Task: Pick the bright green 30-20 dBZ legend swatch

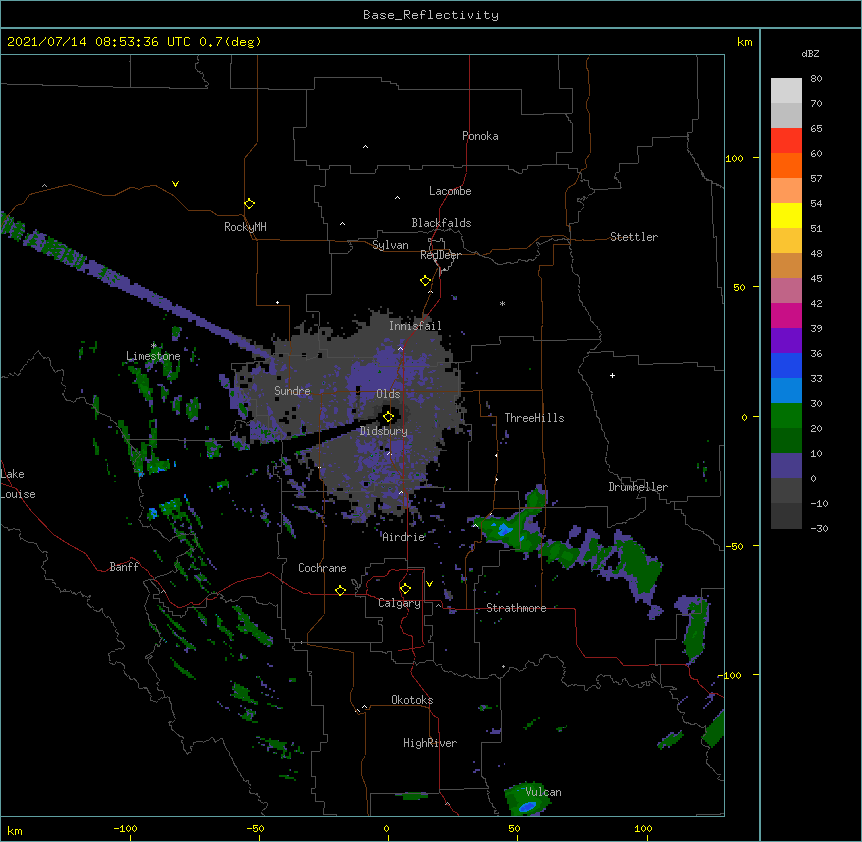Action: point(786,416)
